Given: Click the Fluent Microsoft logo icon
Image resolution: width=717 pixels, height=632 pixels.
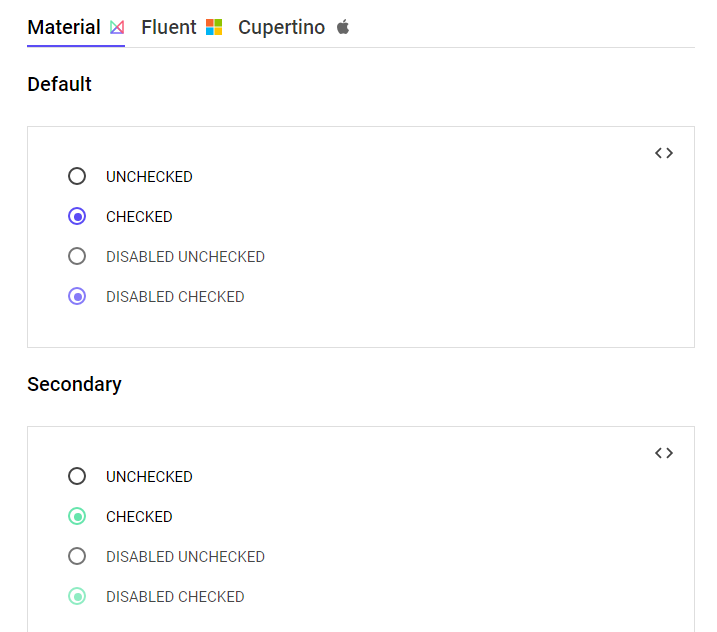Looking at the screenshot, I should [214, 28].
